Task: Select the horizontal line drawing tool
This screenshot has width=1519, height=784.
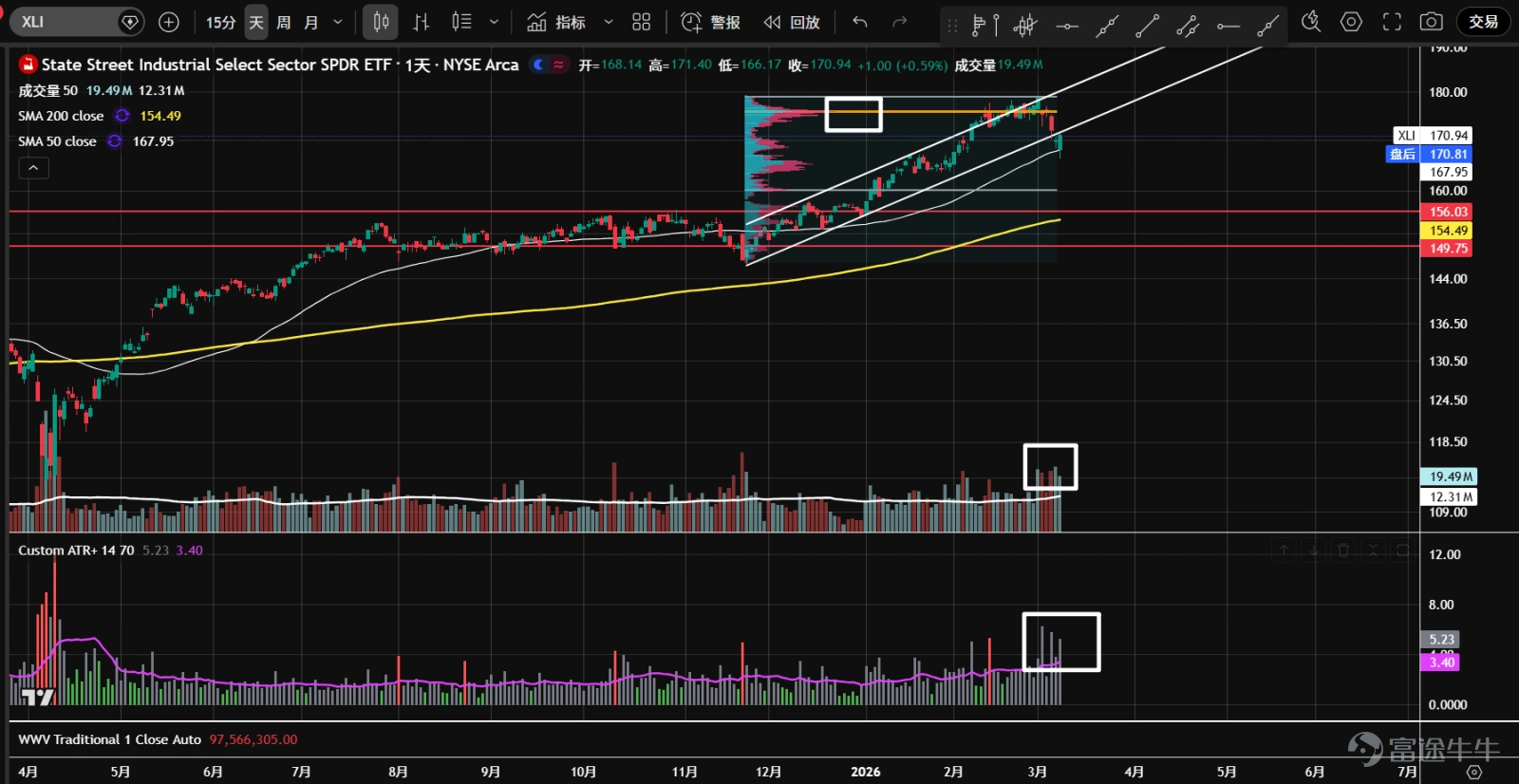Action: point(1067,26)
